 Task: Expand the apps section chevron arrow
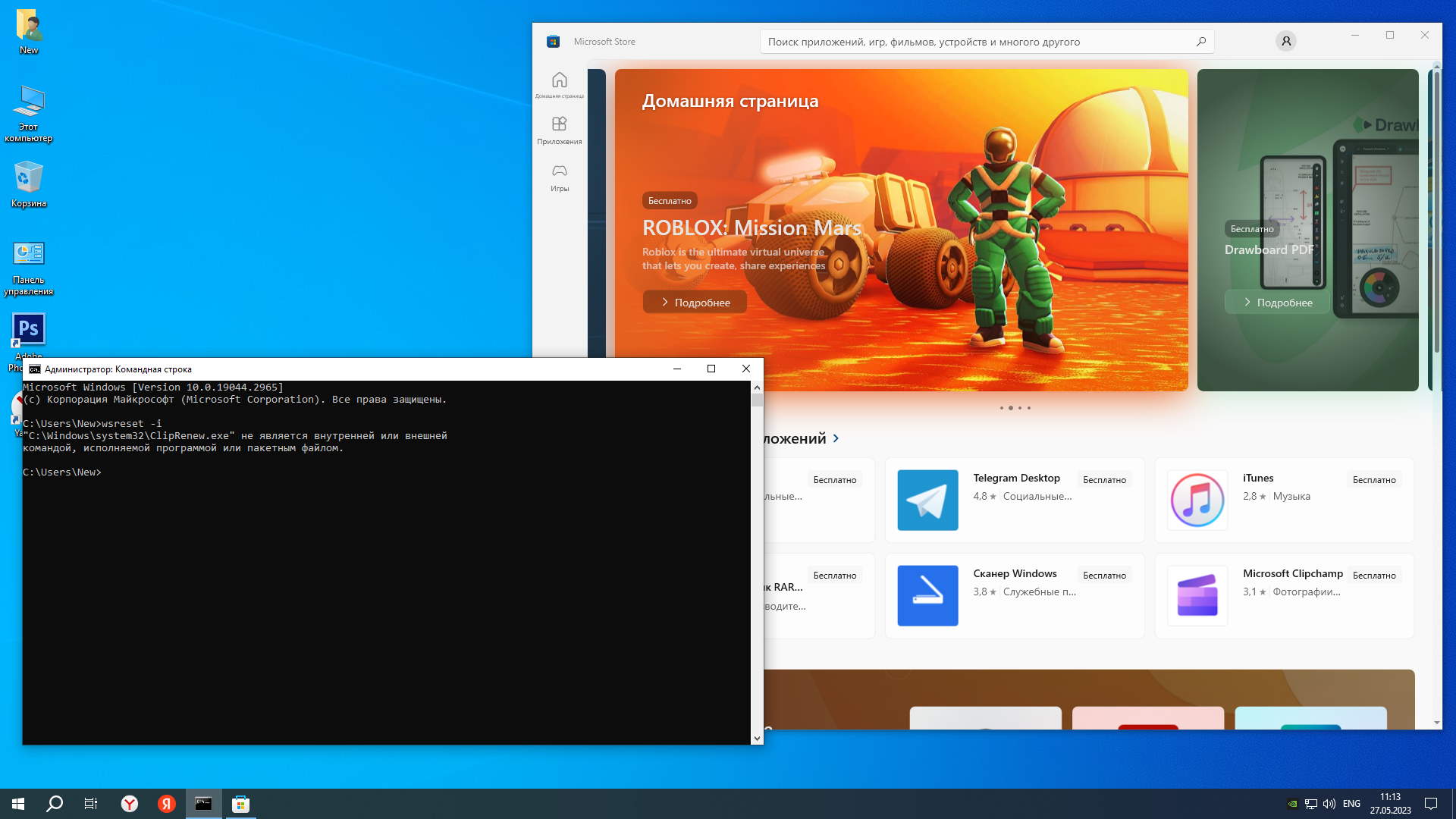(x=836, y=438)
